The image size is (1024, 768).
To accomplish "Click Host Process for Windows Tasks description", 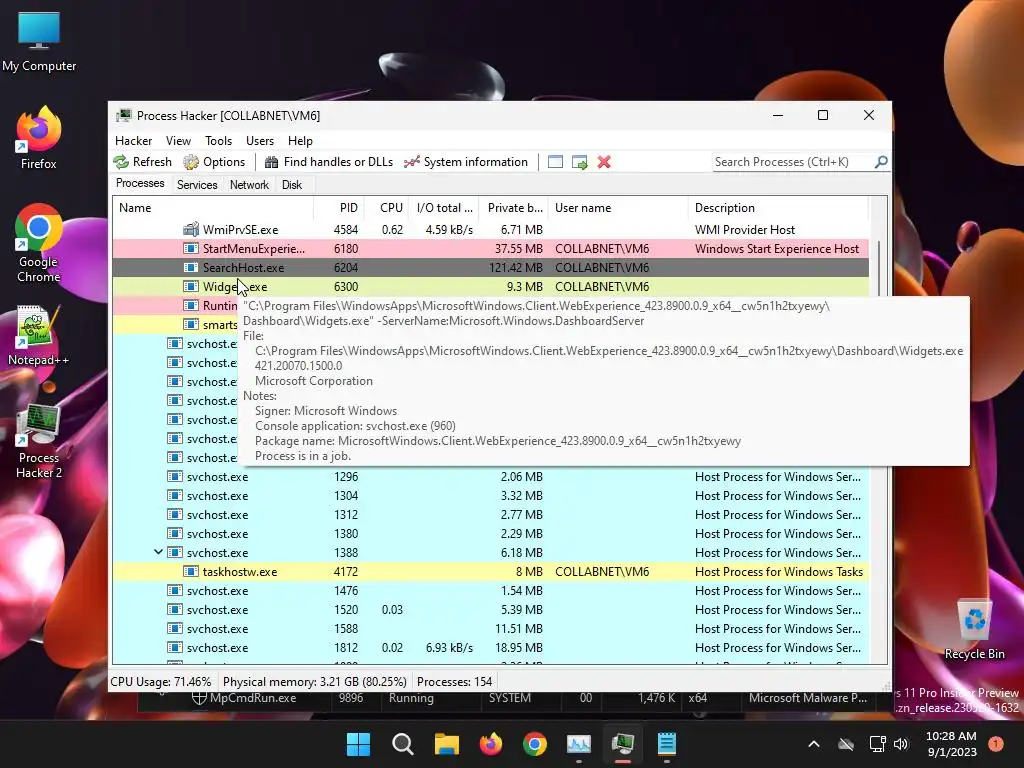I will coord(778,571).
